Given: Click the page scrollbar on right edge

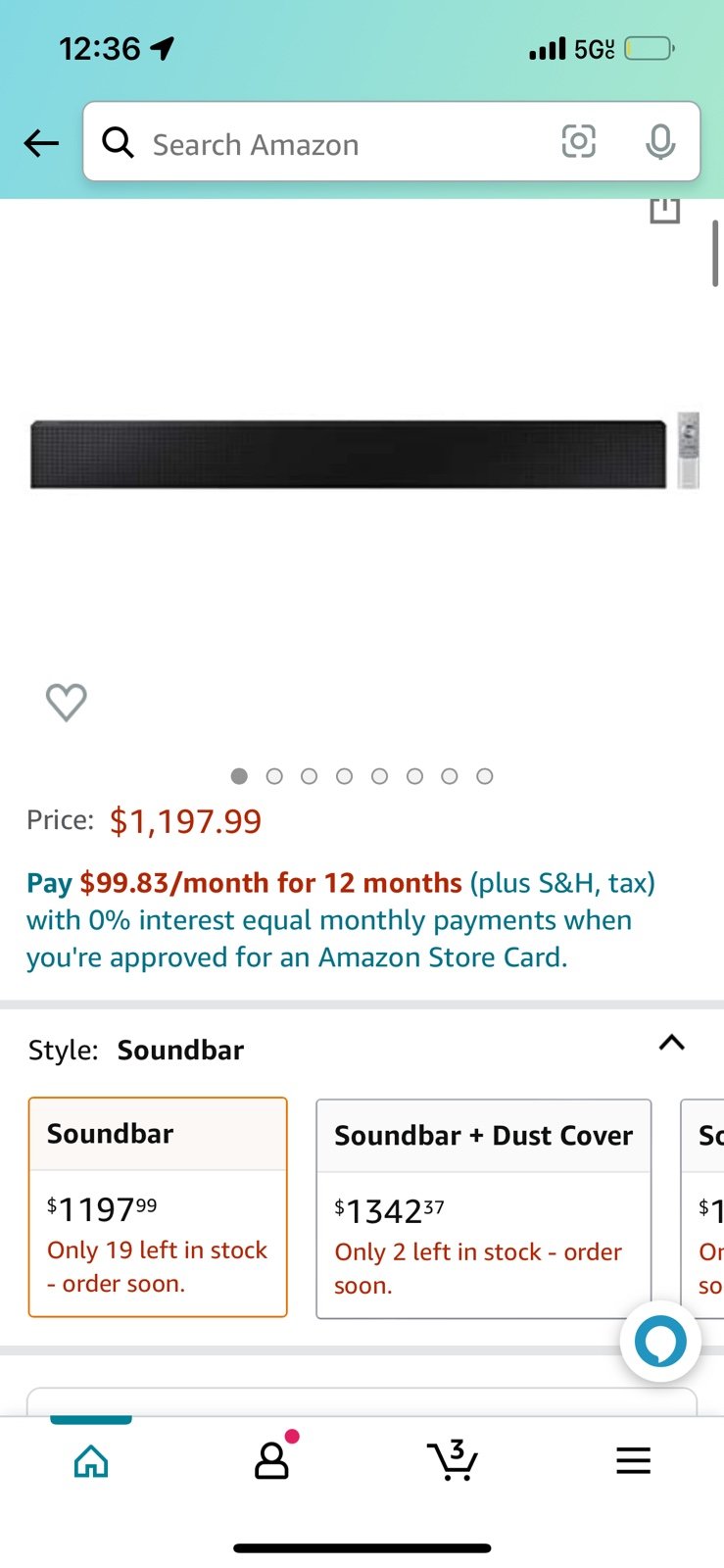Looking at the screenshot, I should [715, 254].
